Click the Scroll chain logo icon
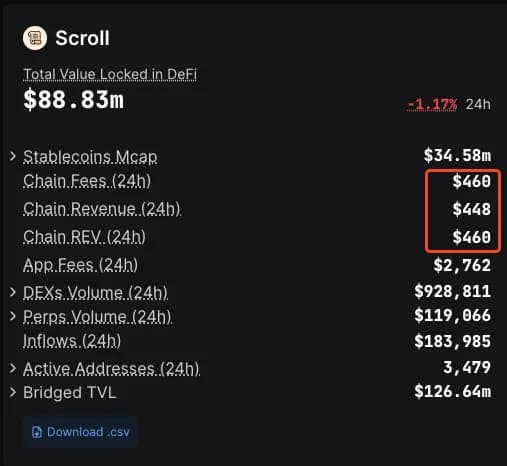 coord(35,38)
